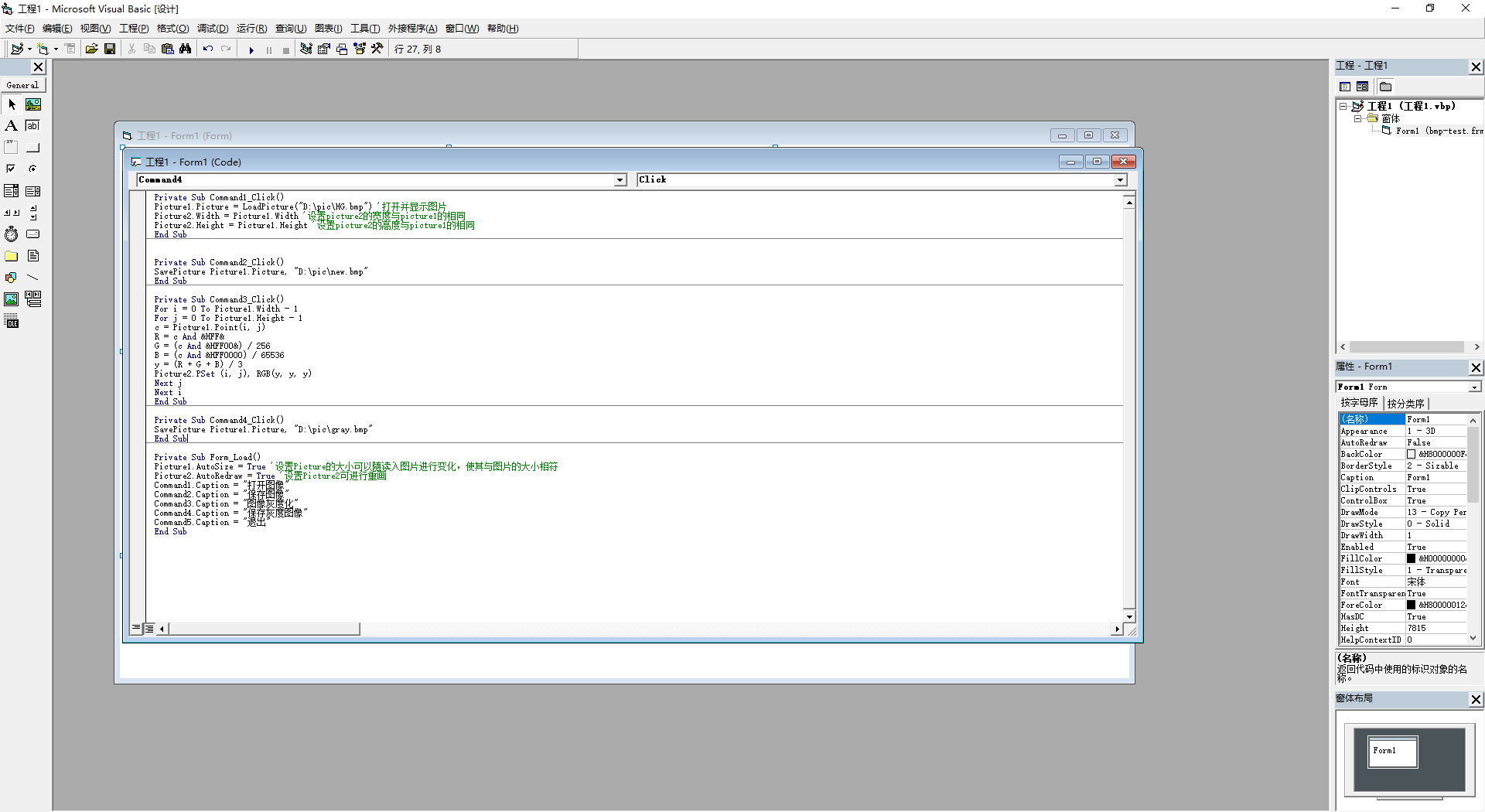Click View Object in project panel

[x=1363, y=87]
